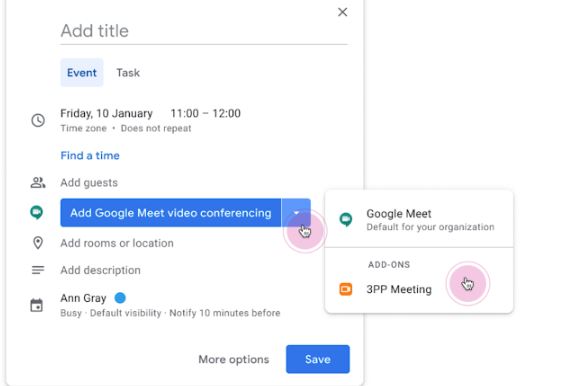Select the Event tab
The image size is (565, 386).
pyautogui.click(x=82, y=72)
